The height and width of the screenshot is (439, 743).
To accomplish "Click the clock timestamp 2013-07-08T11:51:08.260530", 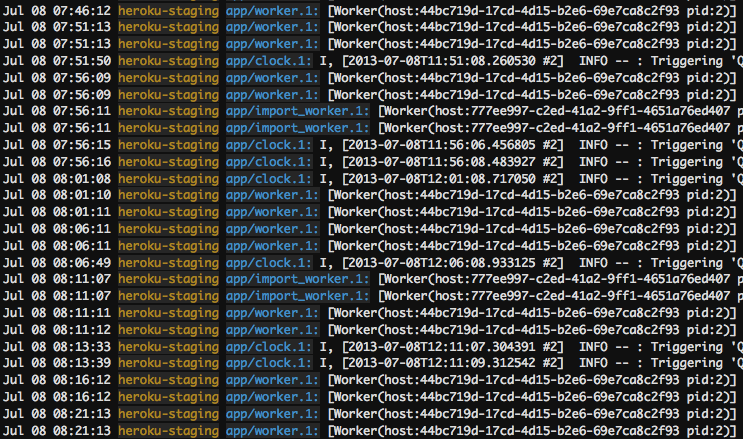I will pos(442,61).
